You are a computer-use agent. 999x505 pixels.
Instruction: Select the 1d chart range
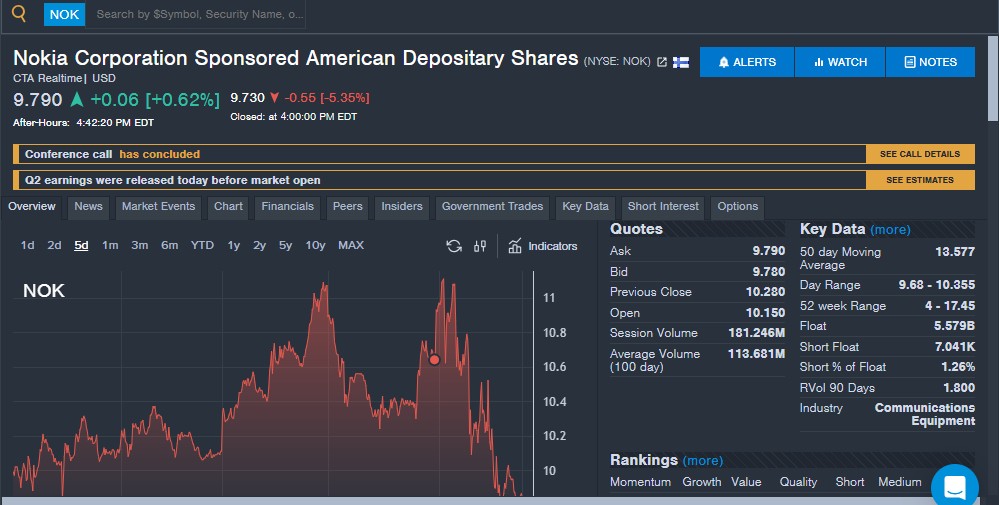[27, 245]
